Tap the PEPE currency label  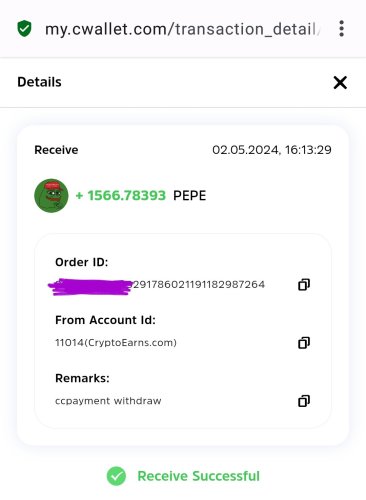coord(189,196)
